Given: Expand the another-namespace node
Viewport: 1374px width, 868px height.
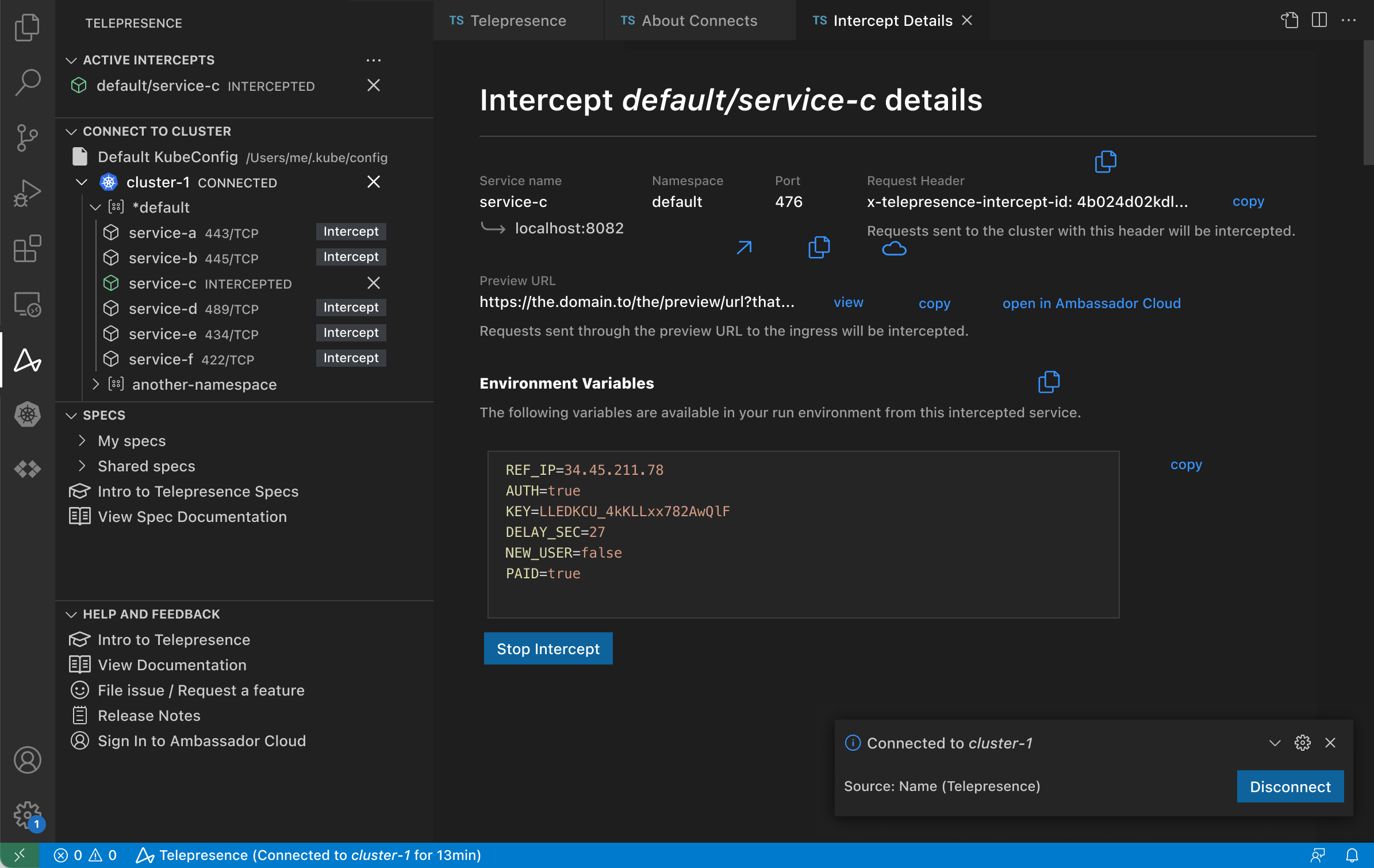Looking at the screenshot, I should coord(95,384).
